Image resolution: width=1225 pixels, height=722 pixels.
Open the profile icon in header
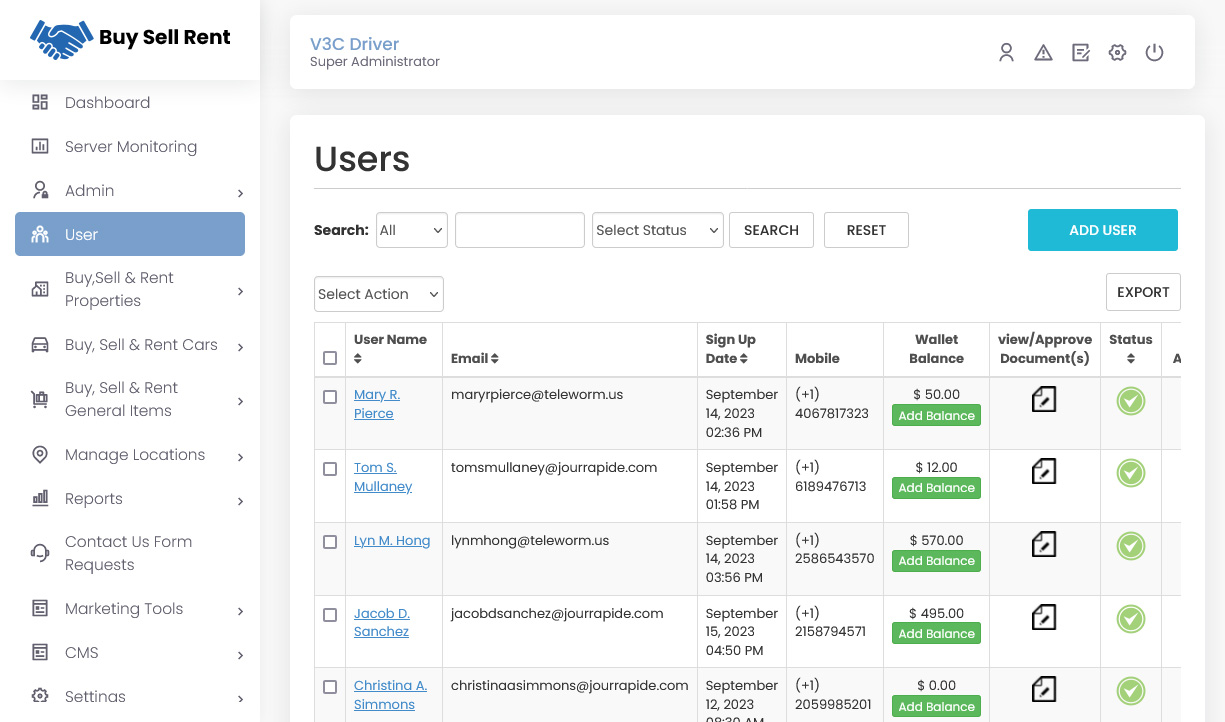click(x=1006, y=52)
